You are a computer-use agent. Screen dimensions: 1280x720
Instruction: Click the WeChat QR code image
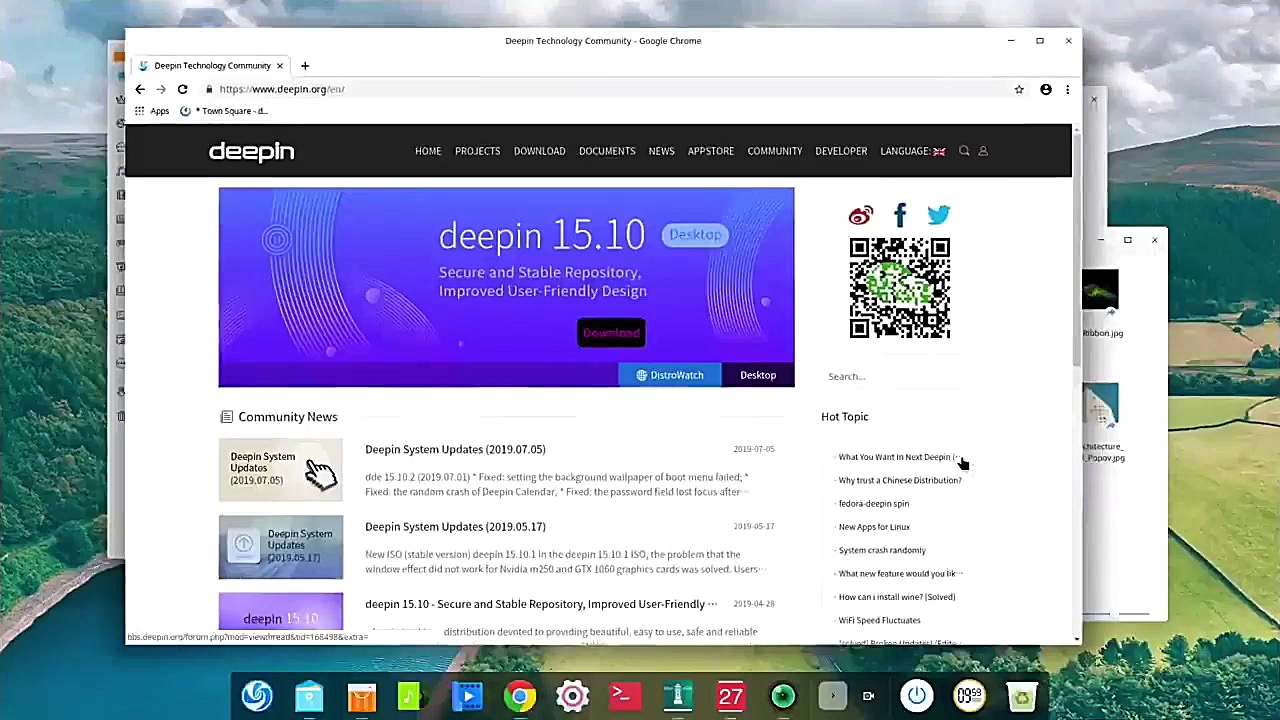(x=900, y=289)
